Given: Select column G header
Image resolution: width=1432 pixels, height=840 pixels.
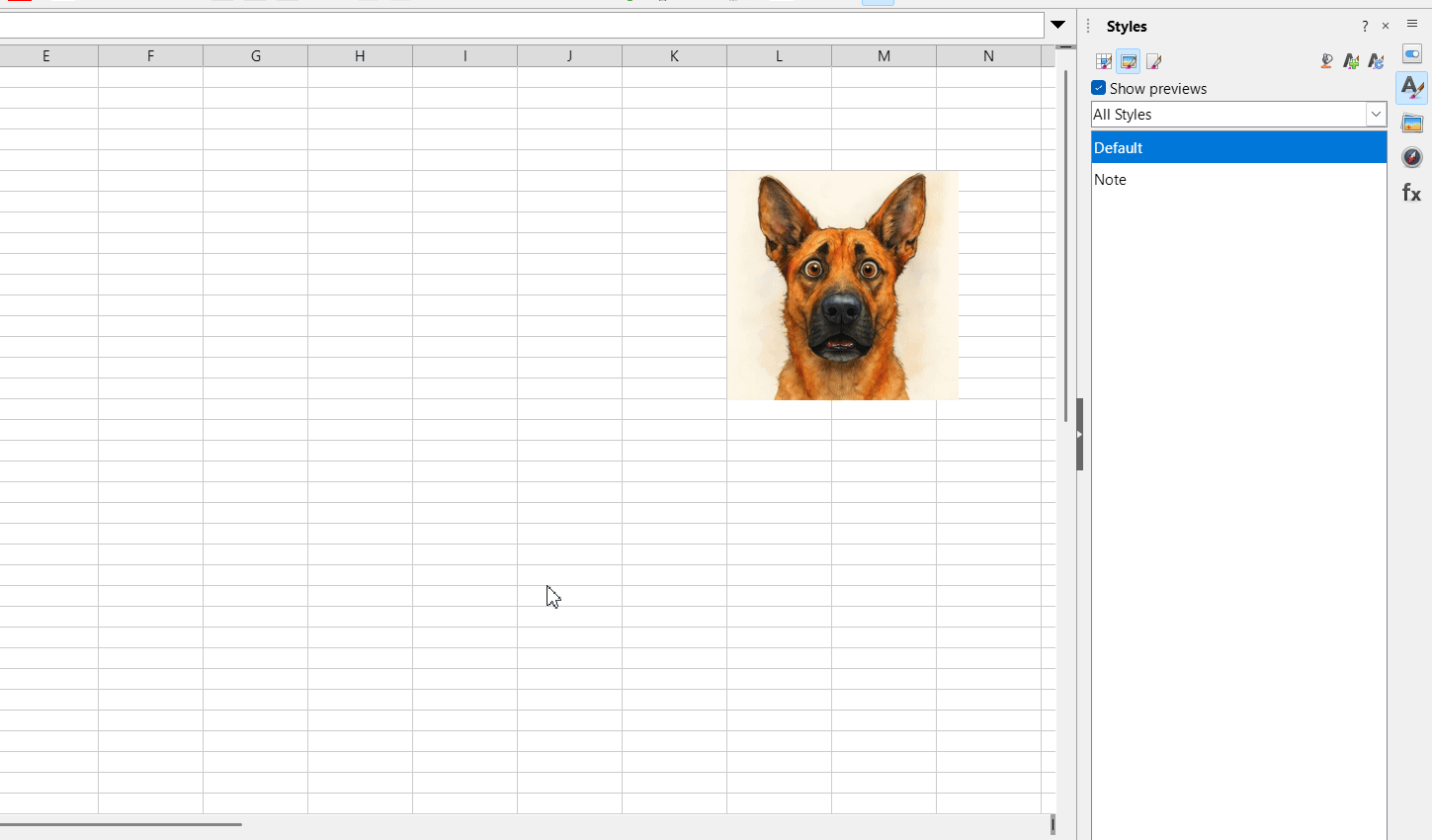Looking at the screenshot, I should [x=256, y=56].
